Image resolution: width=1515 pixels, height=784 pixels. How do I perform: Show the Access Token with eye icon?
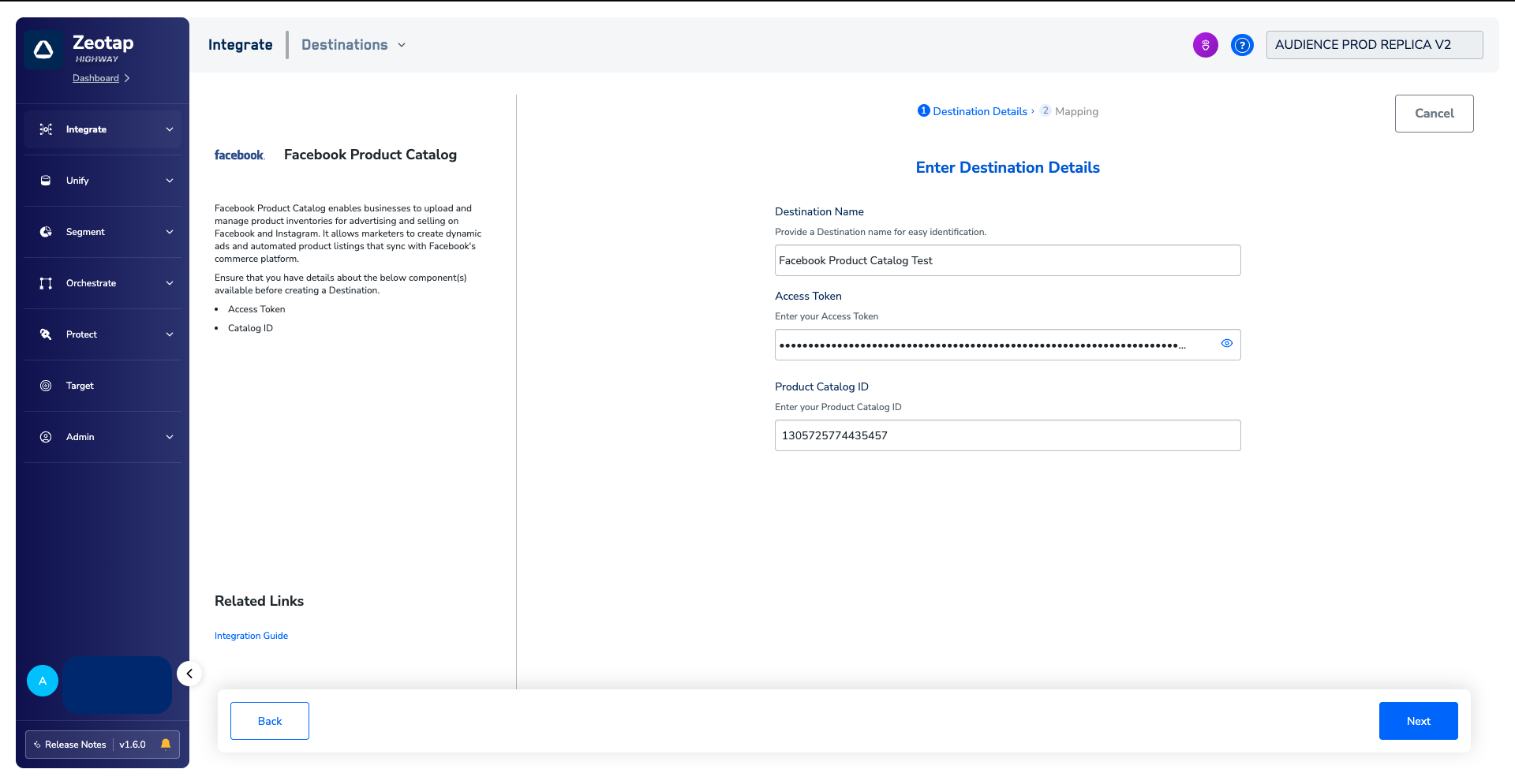tap(1227, 343)
